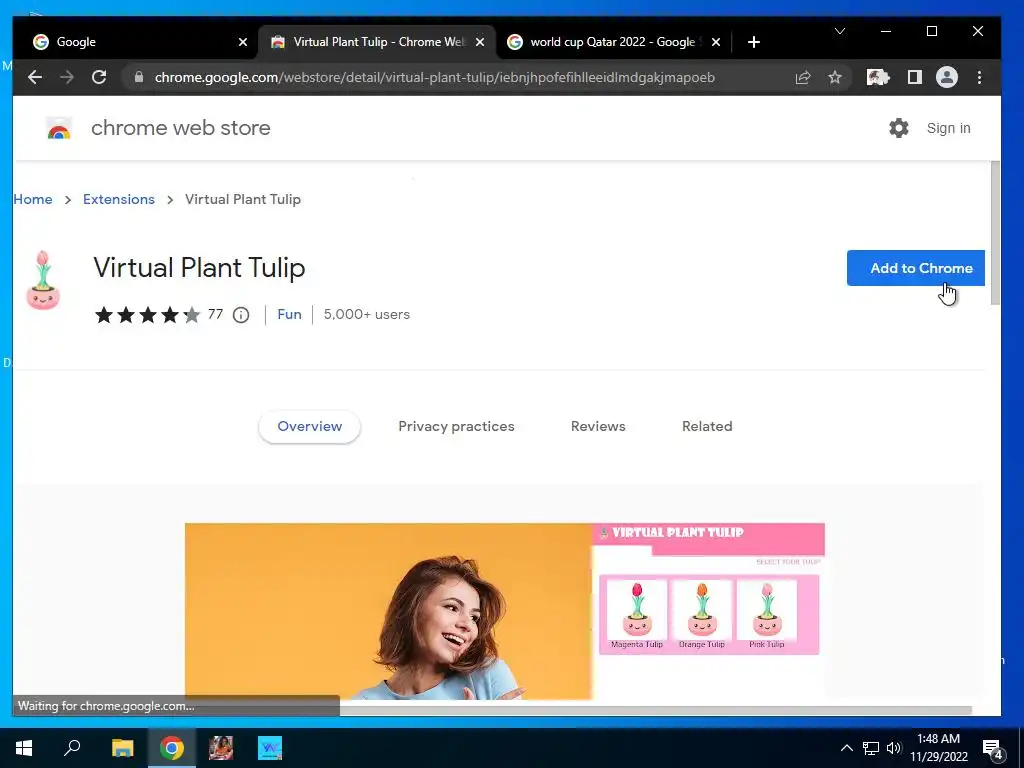Image resolution: width=1024 pixels, height=768 pixels.
Task: Open a new tab with the plus button
Action: (x=754, y=42)
